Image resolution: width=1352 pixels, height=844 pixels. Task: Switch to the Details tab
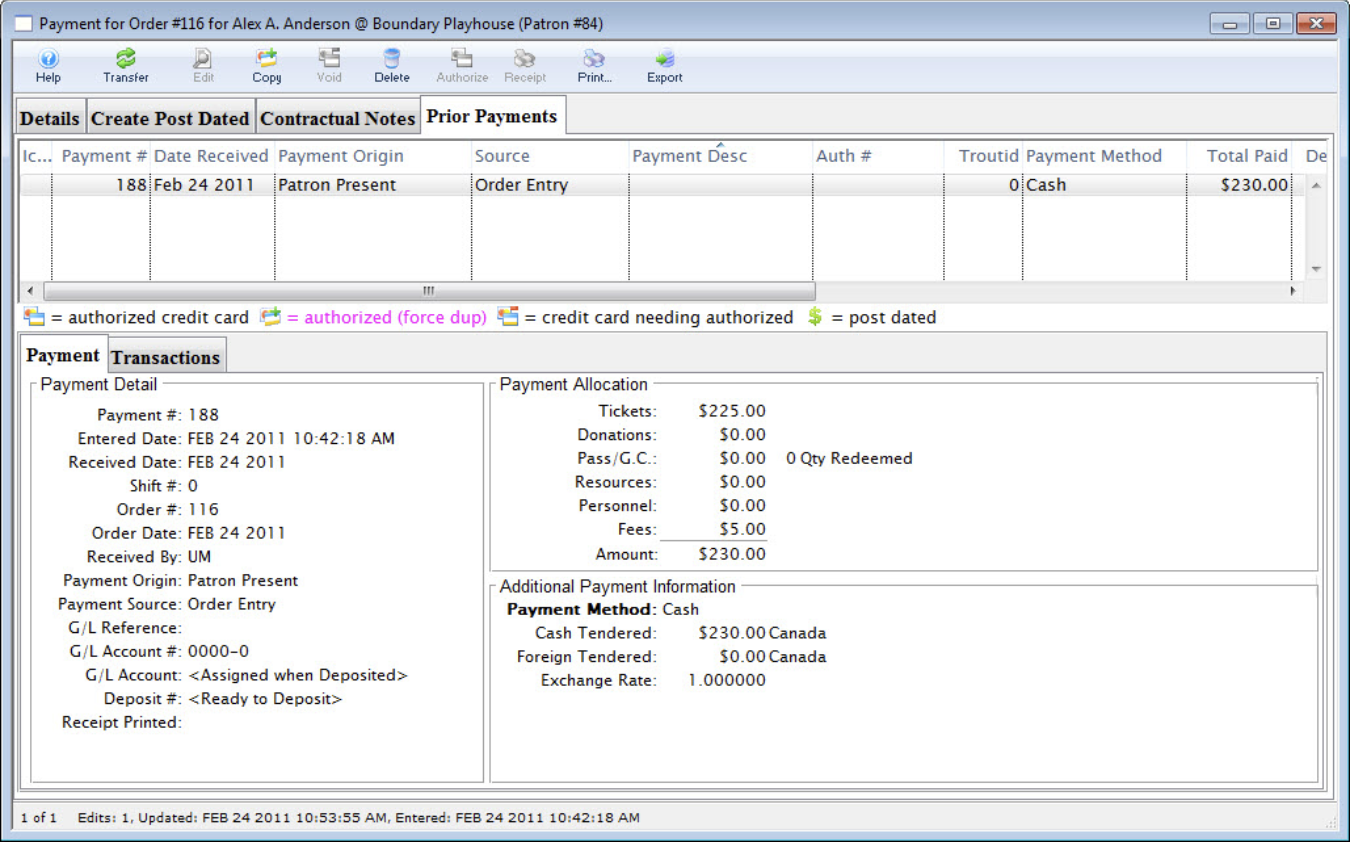50,118
